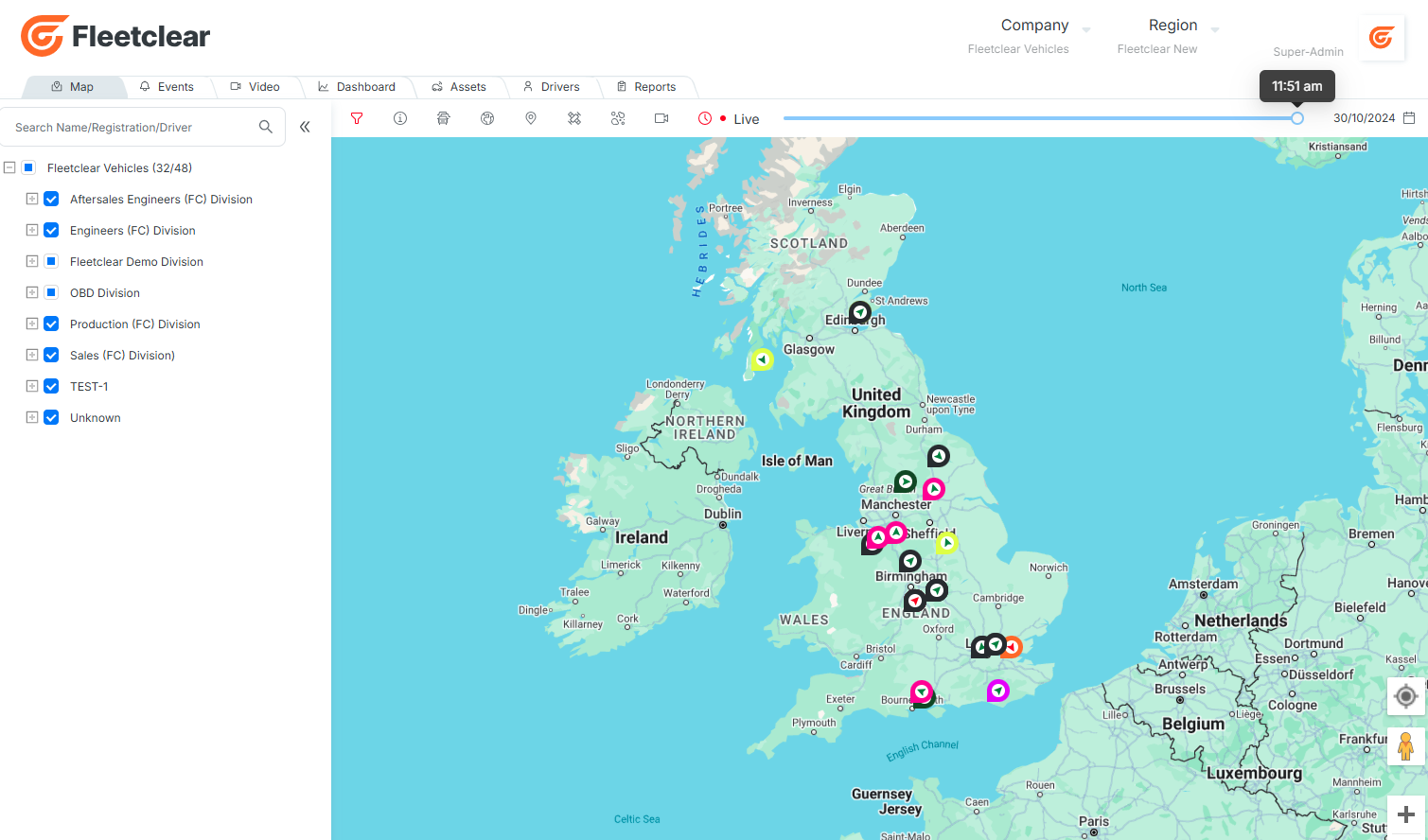Select the vehicle traffic icon in the toolbar
Viewport: 1428px width, 840px height.
[x=443, y=118]
